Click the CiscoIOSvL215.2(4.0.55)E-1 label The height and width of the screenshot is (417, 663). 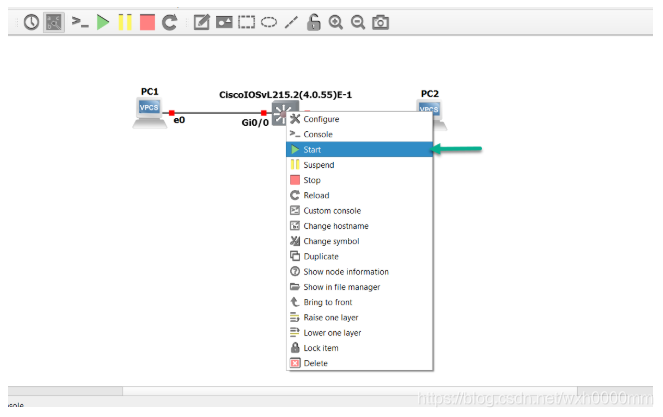[285, 95]
